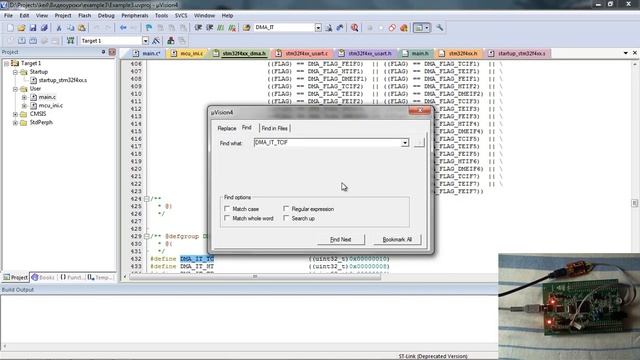The height and width of the screenshot is (360, 640).
Task: Click Find in Files toolbar icon
Action: pyautogui.click(x=247, y=27)
